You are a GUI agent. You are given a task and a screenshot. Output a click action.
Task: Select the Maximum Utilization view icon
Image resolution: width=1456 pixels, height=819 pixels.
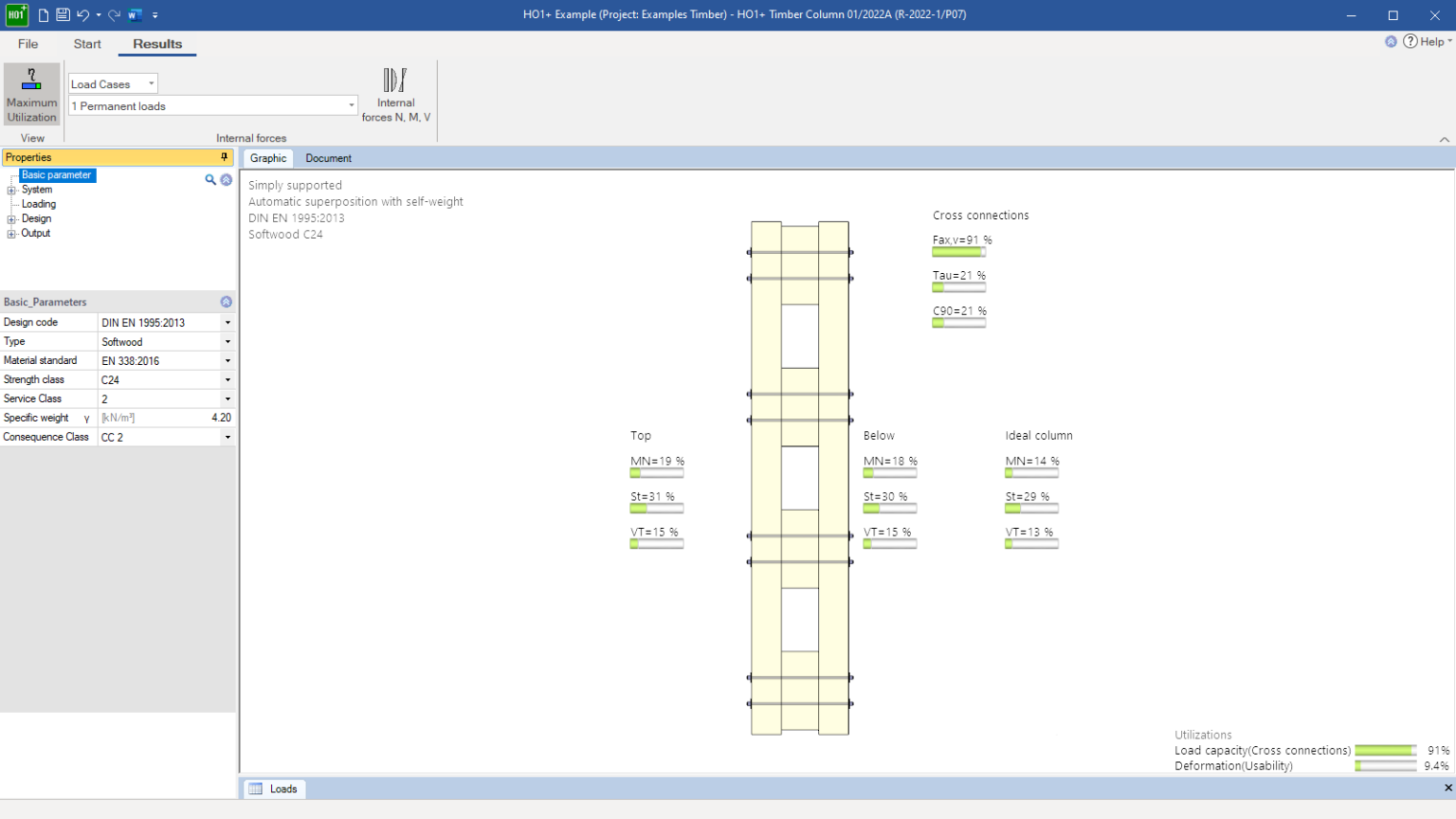tap(31, 92)
